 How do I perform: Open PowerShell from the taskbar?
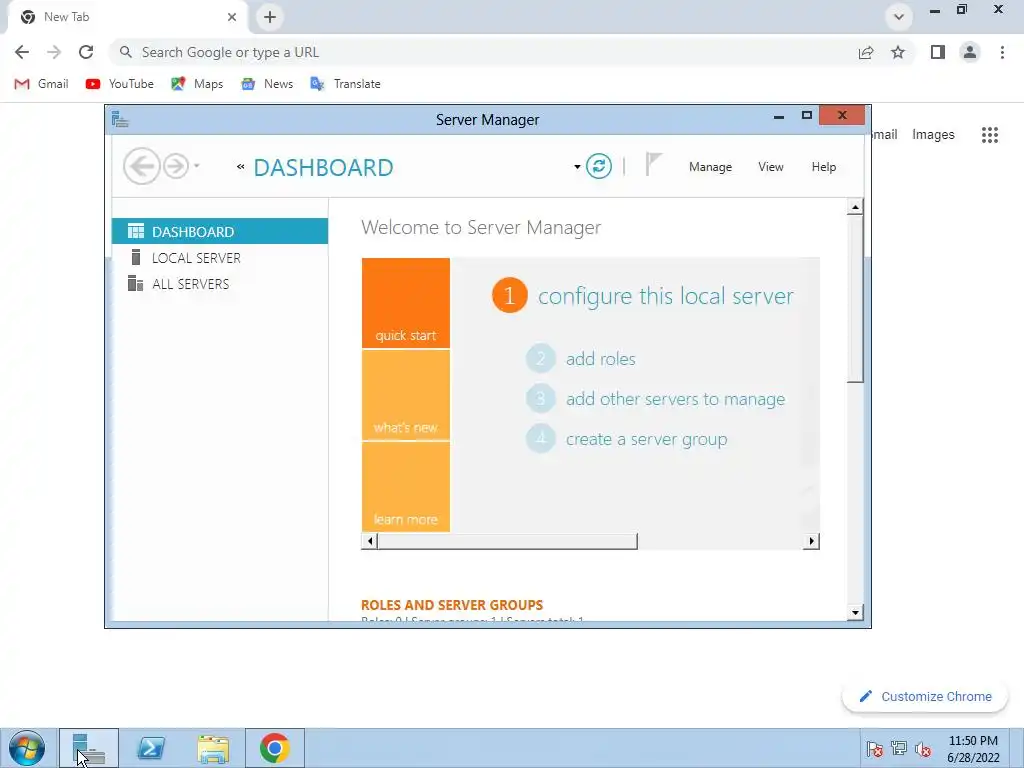[151, 748]
